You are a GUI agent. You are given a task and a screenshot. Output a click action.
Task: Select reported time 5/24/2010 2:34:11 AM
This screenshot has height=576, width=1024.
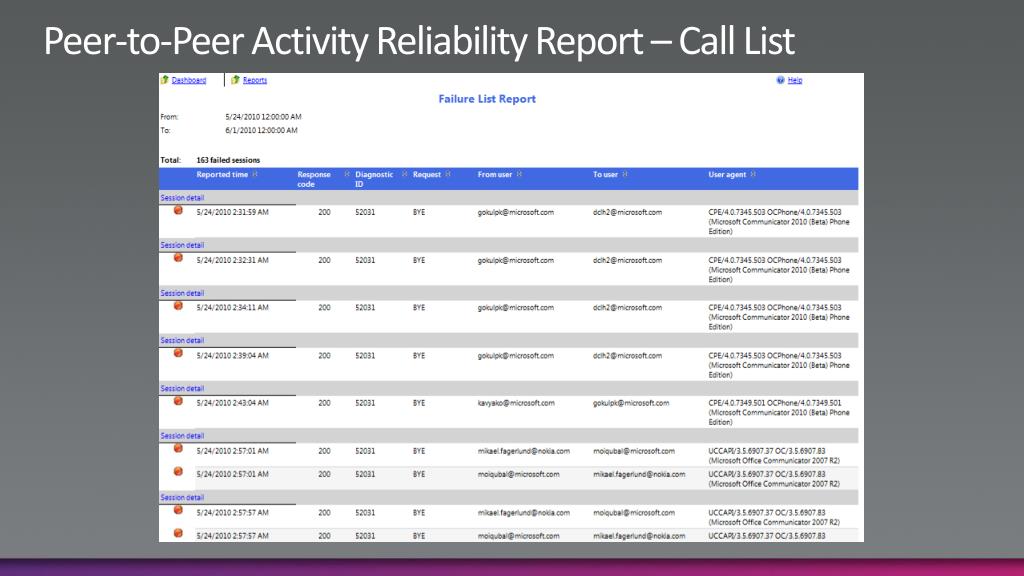pyautogui.click(x=232, y=308)
